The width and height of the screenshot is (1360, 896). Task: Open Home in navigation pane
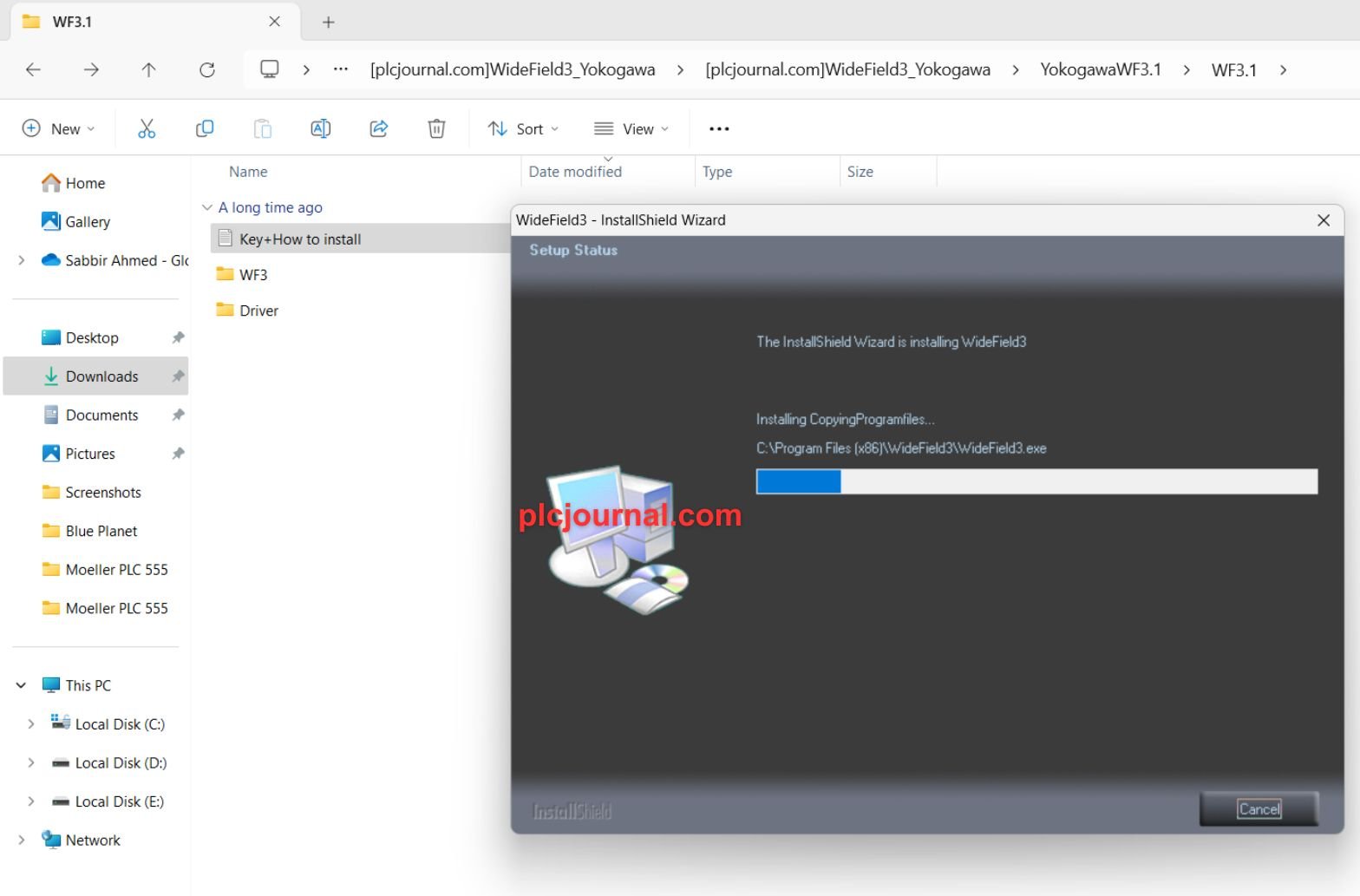click(x=85, y=183)
